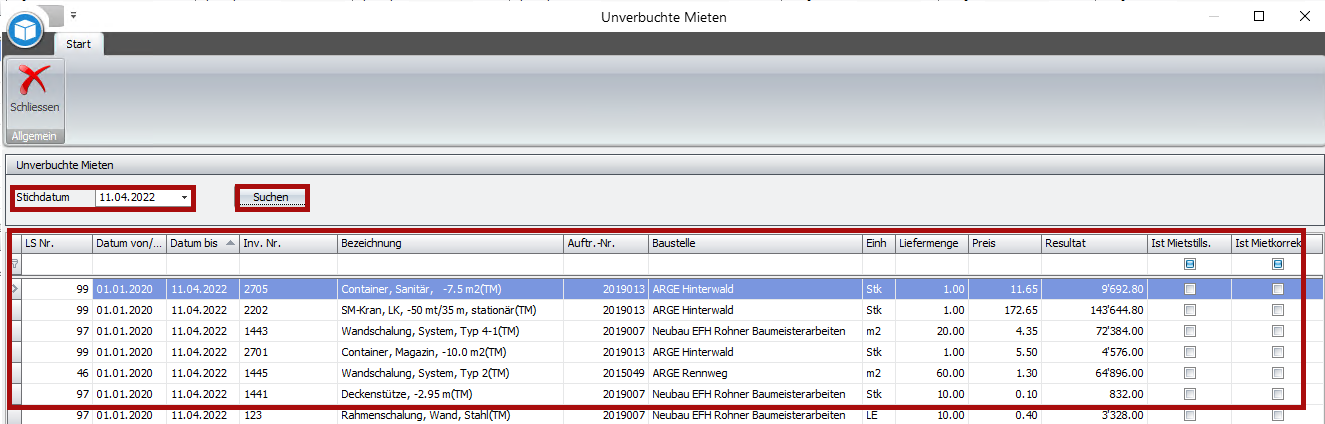Click the Auftr.-Nr. column header
The height and width of the screenshot is (424, 1325).
606,243
